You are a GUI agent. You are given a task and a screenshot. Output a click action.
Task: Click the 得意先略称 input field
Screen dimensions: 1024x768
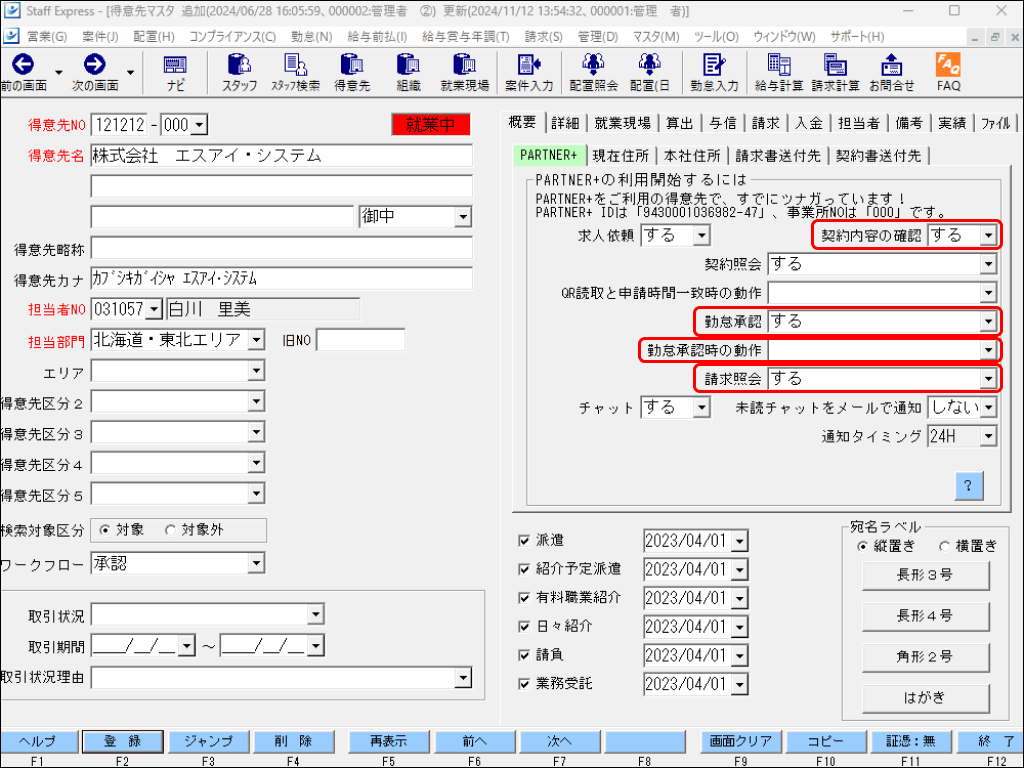(x=281, y=248)
